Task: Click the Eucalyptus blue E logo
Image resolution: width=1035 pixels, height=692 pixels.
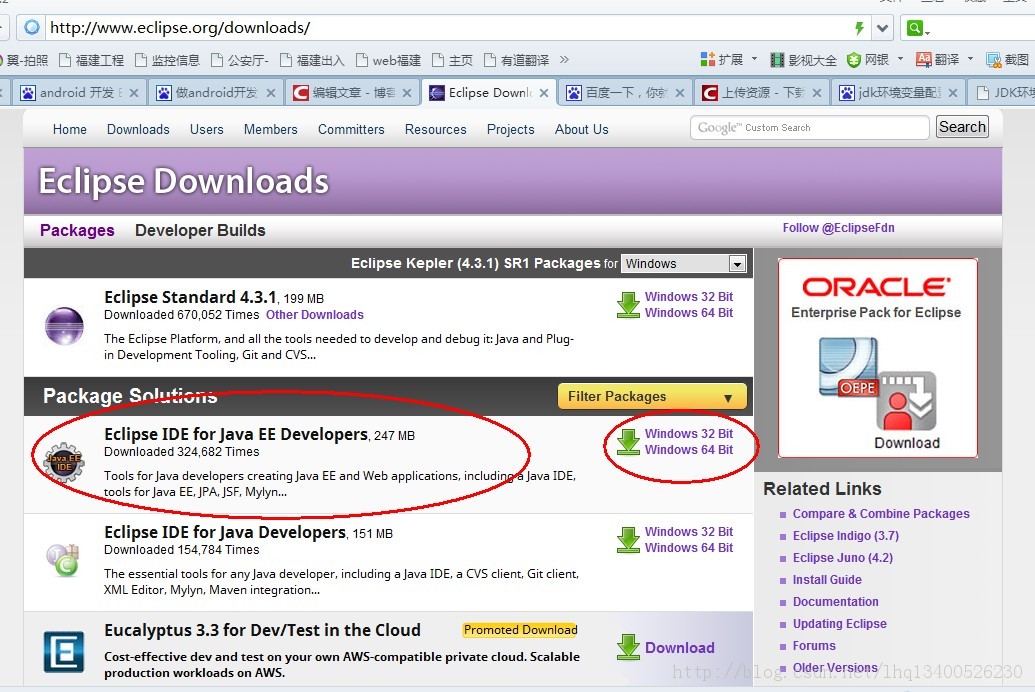Action: click(63, 652)
